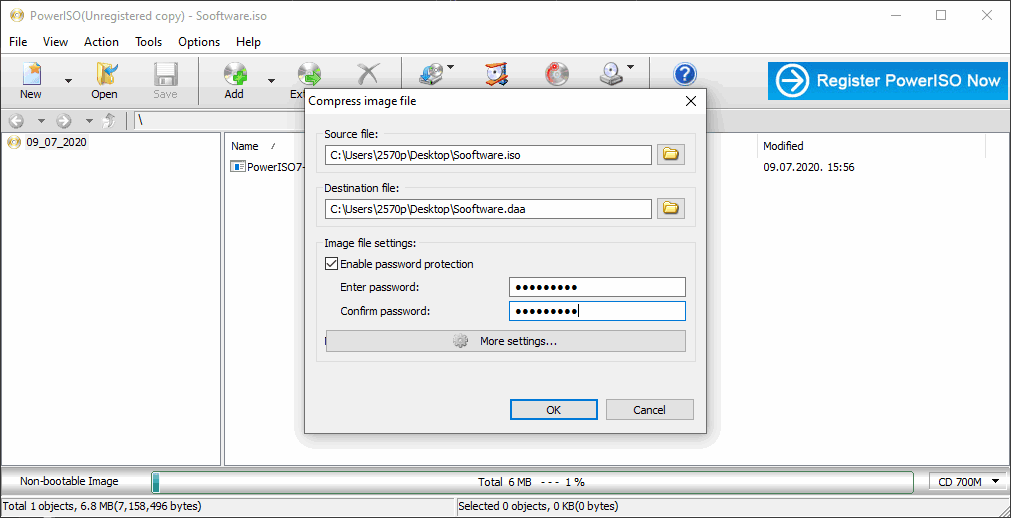
Task: Click the Enter password field
Action: point(597,287)
